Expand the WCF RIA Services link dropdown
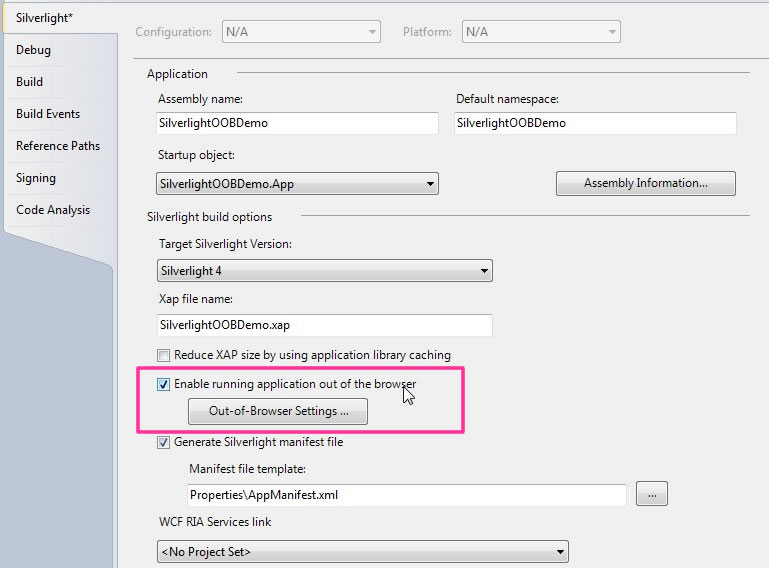The image size is (769, 568). pyautogui.click(x=363, y=552)
